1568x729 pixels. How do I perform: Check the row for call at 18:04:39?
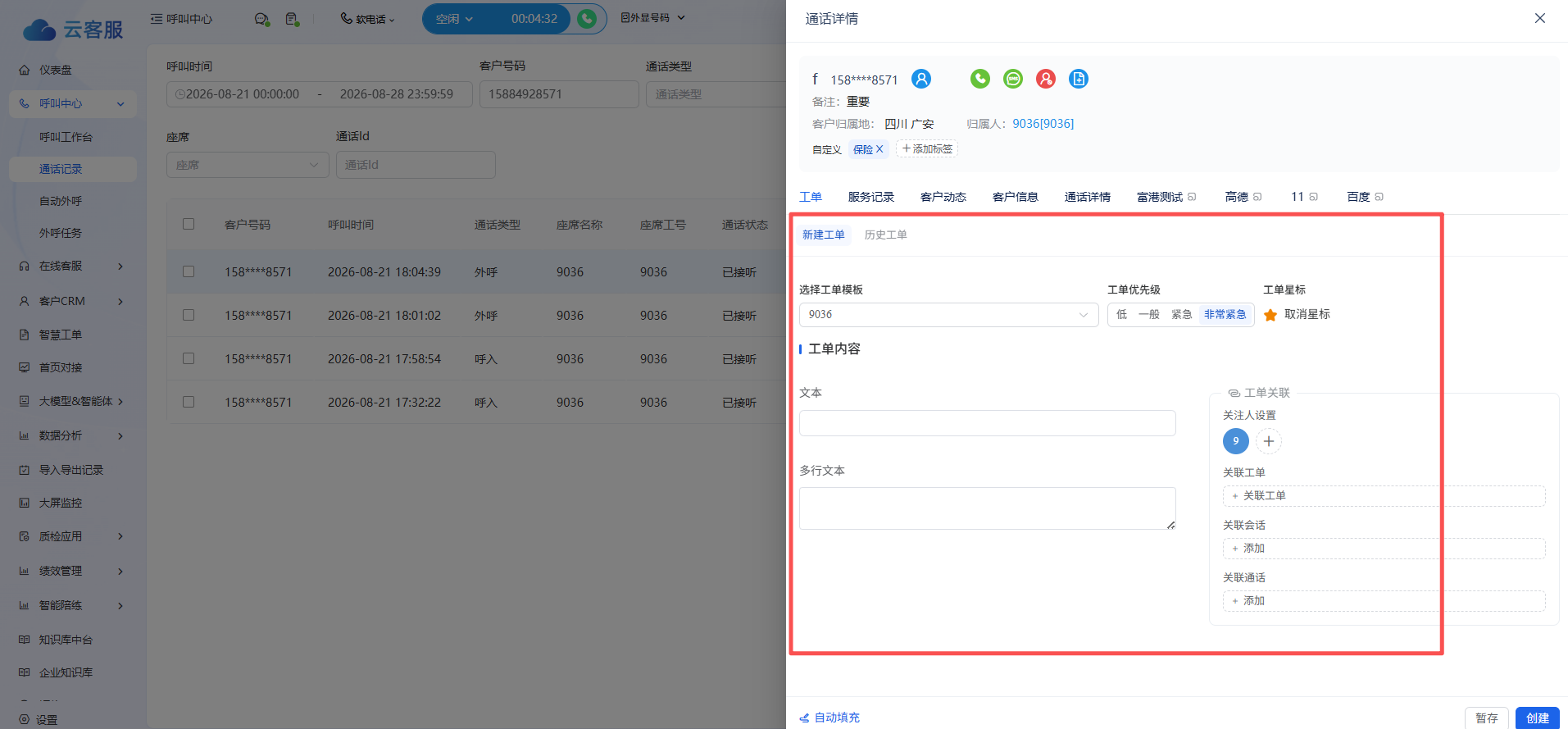coord(189,271)
